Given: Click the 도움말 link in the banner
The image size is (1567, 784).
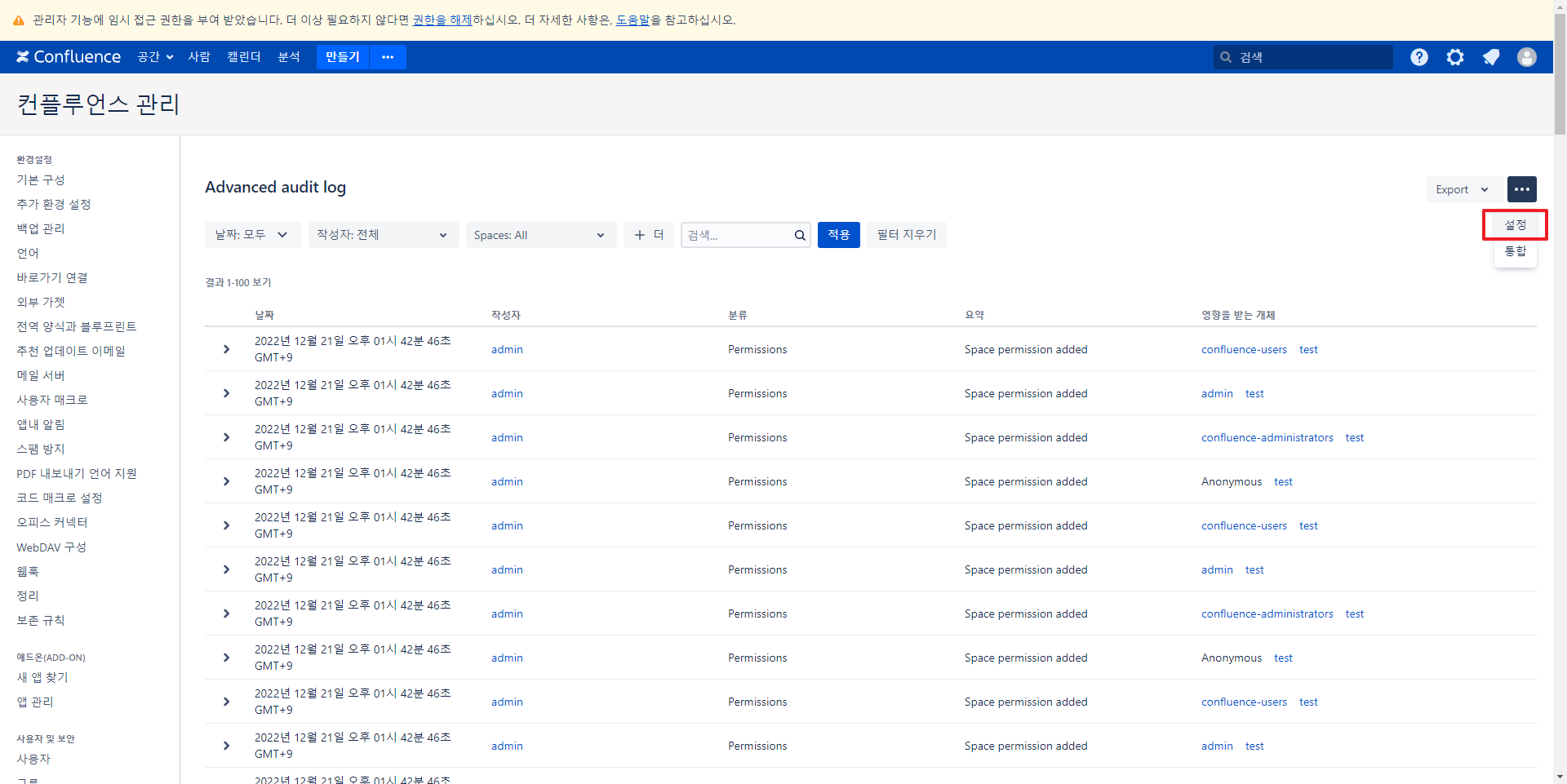Looking at the screenshot, I should (x=633, y=20).
